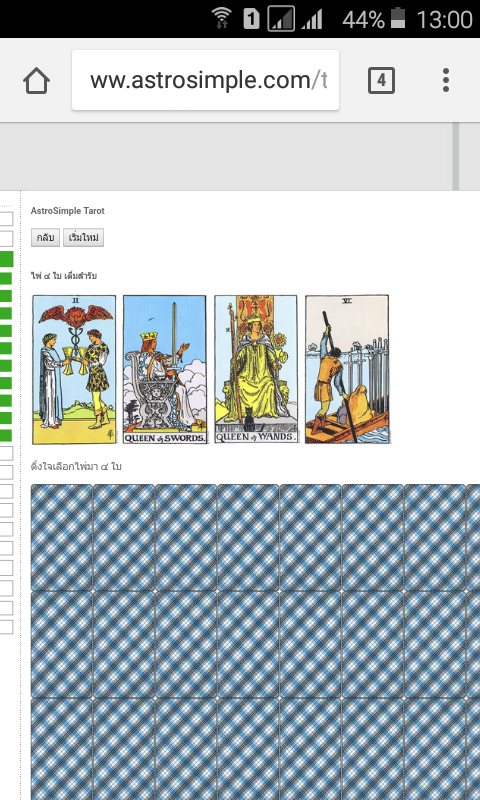Click the กลับ (back) button

click(x=45, y=238)
